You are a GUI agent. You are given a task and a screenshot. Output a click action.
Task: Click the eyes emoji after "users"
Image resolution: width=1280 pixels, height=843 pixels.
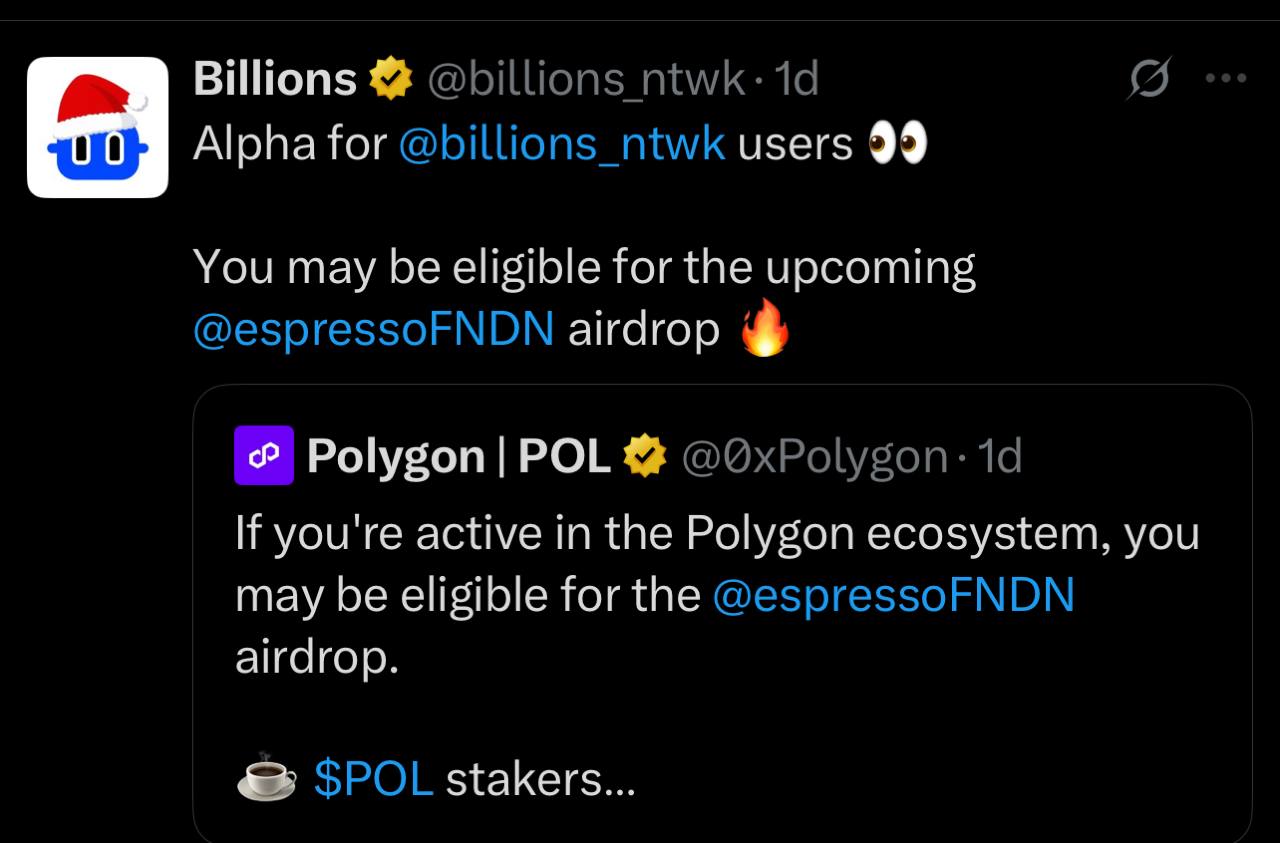point(898,144)
